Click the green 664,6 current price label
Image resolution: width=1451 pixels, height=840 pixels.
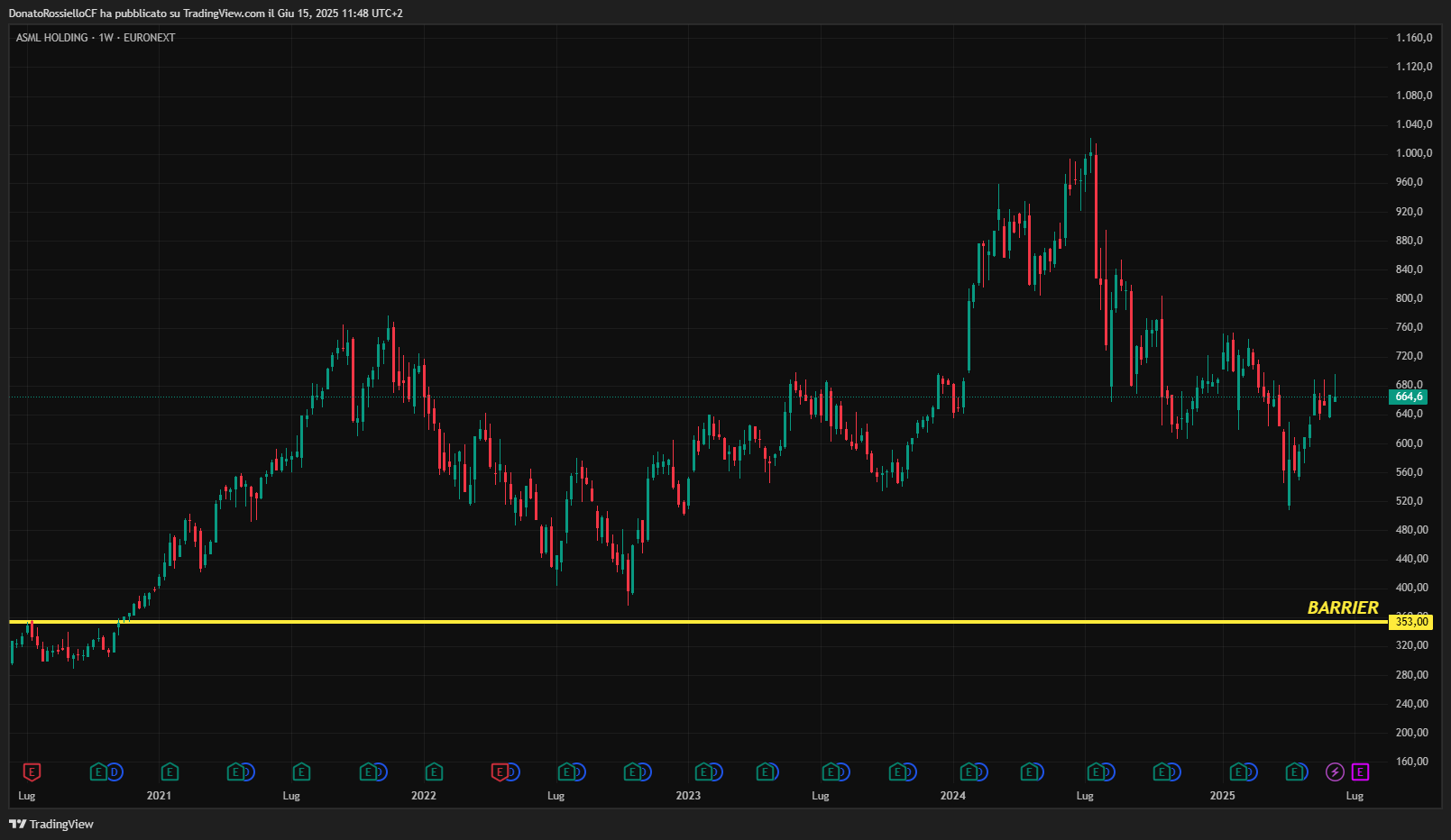[1409, 397]
